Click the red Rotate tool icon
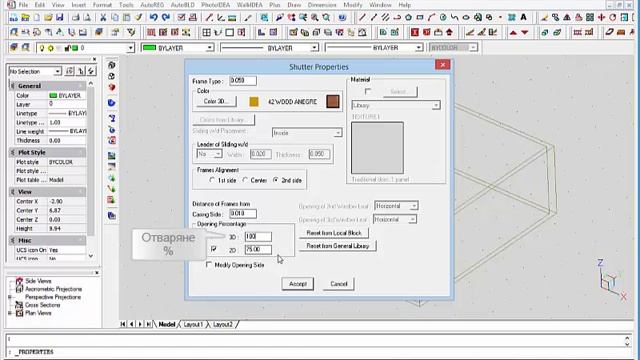 (x=613, y=18)
